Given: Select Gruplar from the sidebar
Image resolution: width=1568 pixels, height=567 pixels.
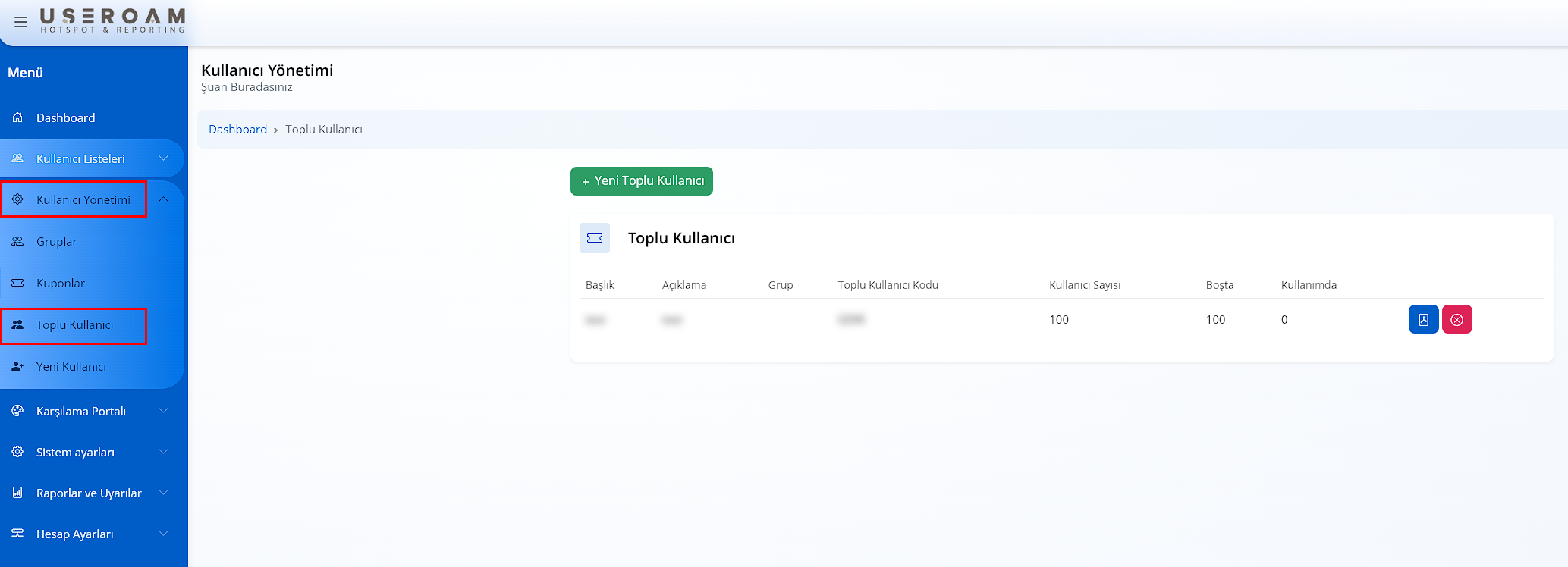Looking at the screenshot, I should tap(57, 242).
